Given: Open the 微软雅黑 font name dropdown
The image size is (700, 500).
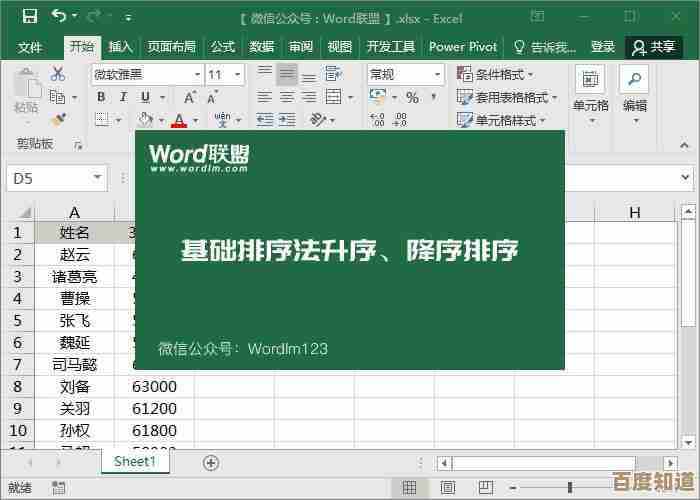Looking at the screenshot, I should [x=196, y=75].
